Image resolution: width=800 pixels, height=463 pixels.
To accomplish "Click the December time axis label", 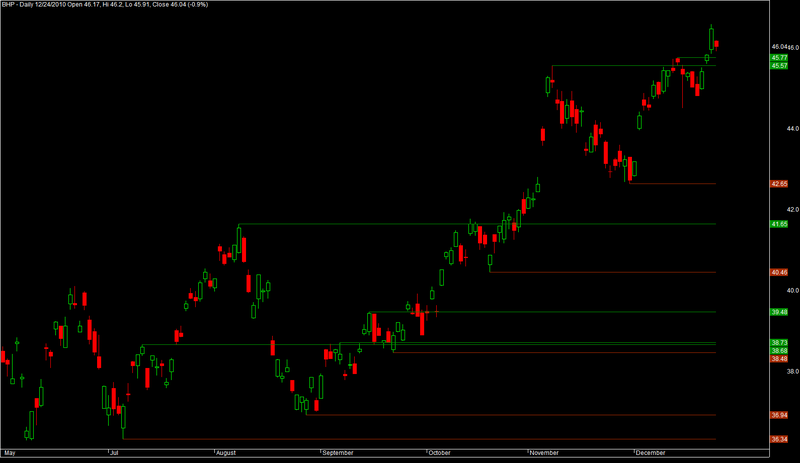I will [x=651, y=453].
